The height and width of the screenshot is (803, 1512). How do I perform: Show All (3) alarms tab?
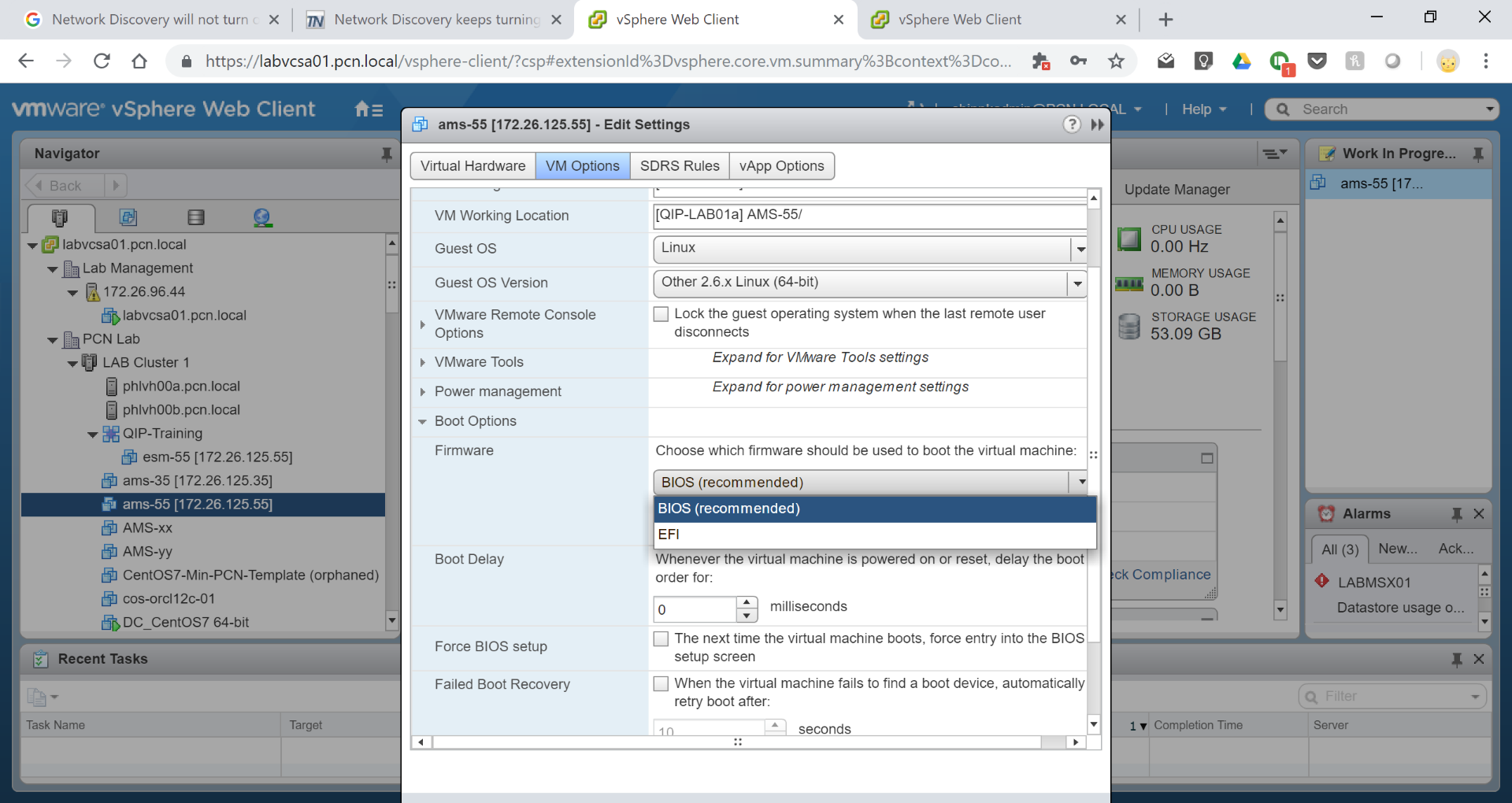point(1340,550)
